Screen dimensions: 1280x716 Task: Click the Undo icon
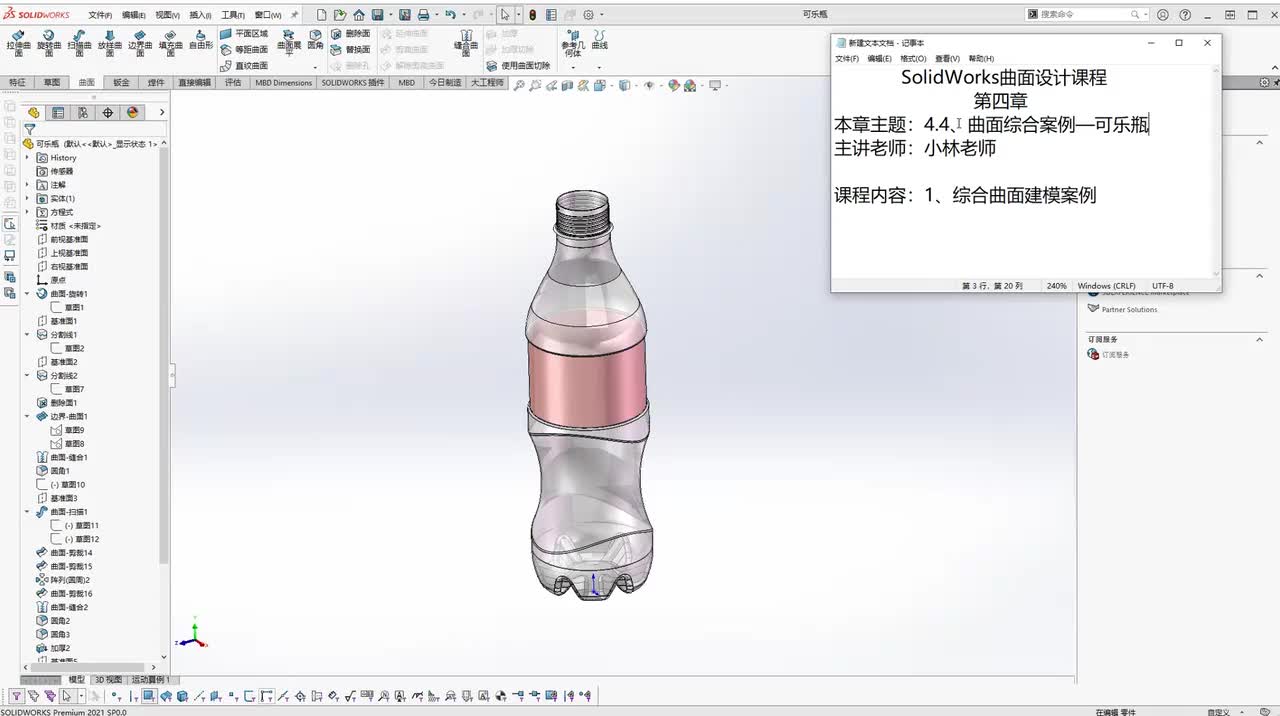tap(450, 15)
